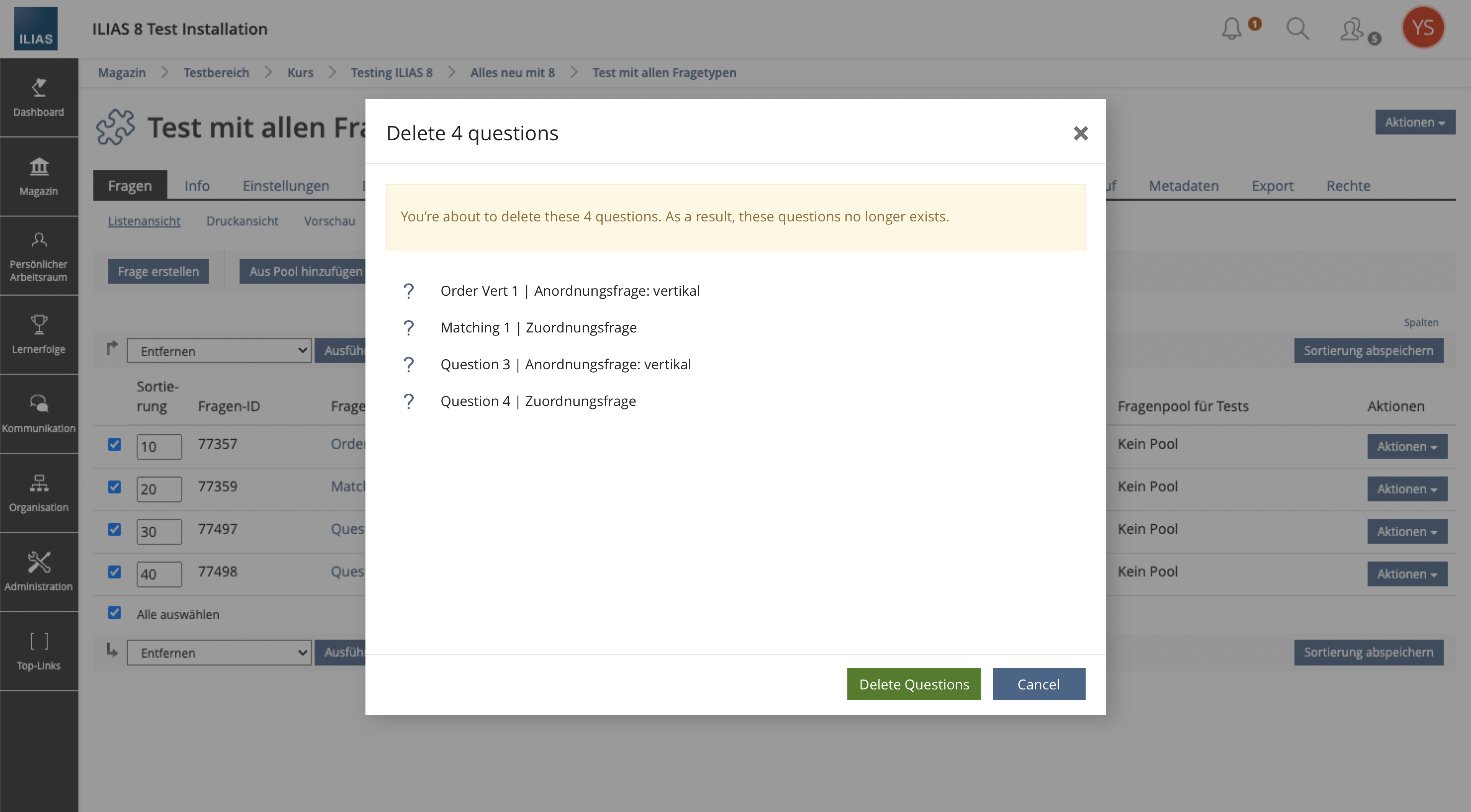1471x812 pixels.
Task: Expand Aktionen dropdown for row 77359
Action: pos(1407,489)
